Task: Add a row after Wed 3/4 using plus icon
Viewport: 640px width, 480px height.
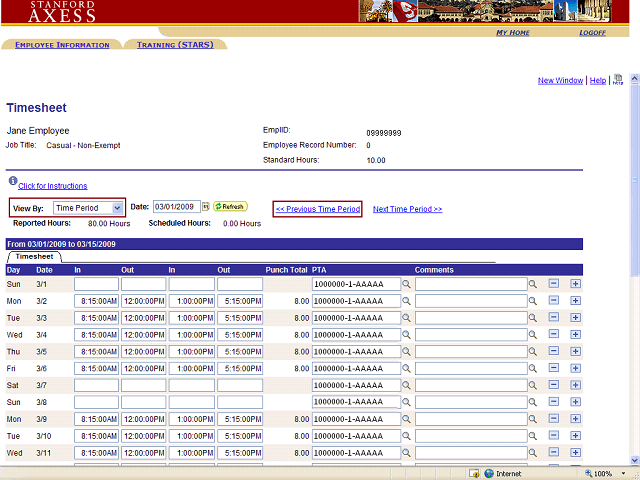Action: (575, 335)
